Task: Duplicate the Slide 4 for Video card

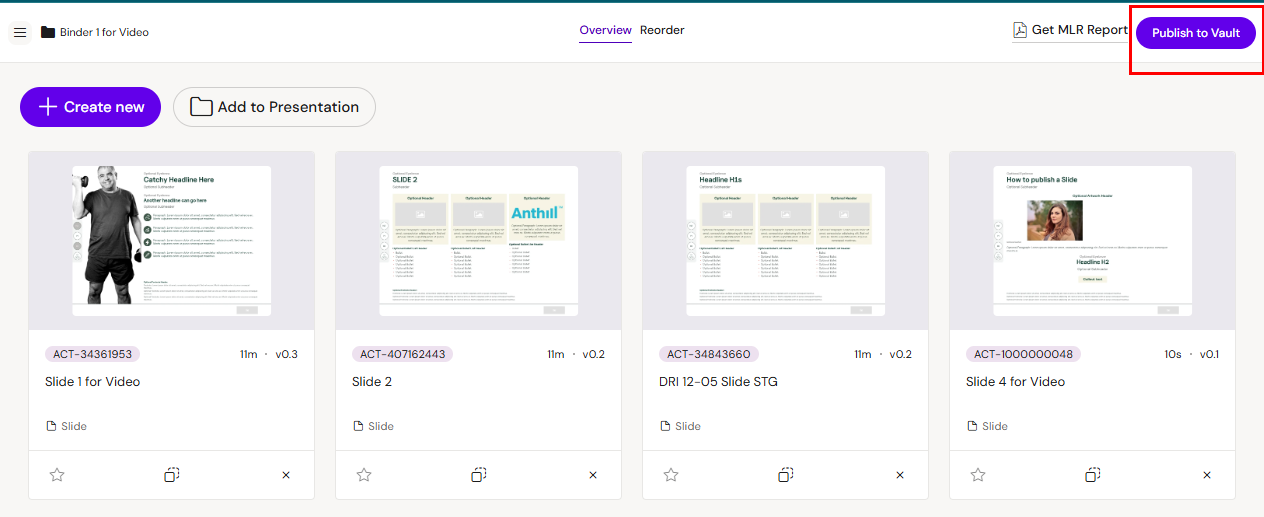Action: (x=1093, y=475)
